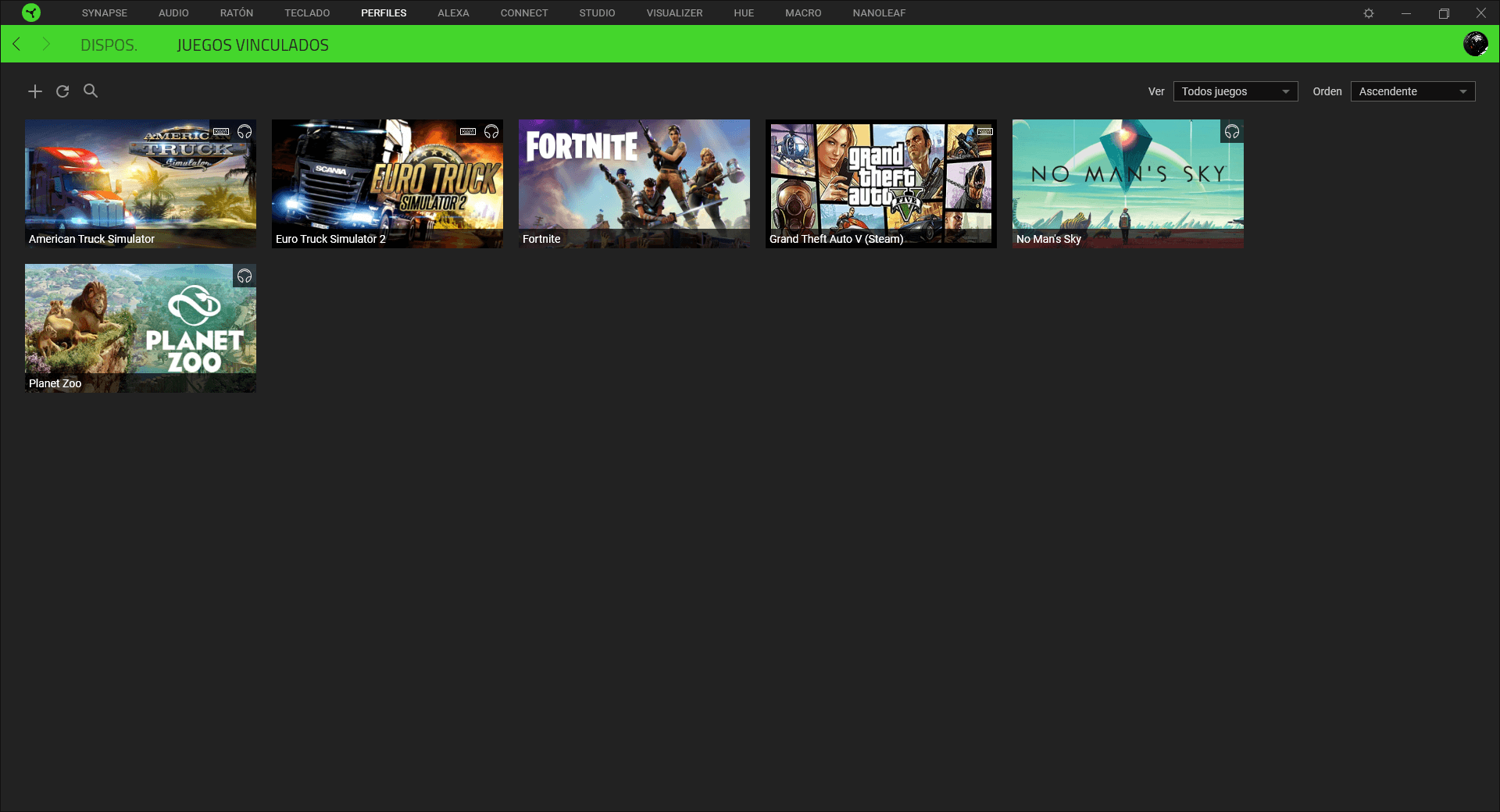Open the Ver filter dropdown 'Todos juegos'

click(1235, 91)
